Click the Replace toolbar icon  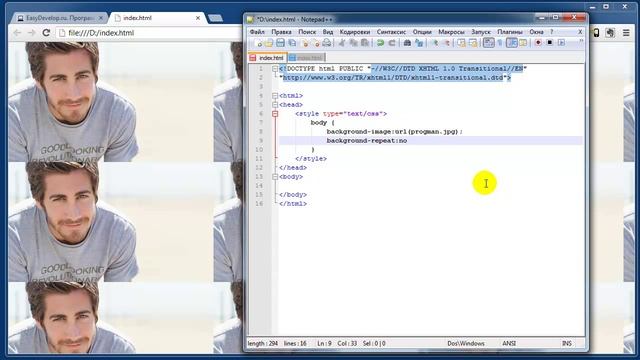click(x=419, y=43)
